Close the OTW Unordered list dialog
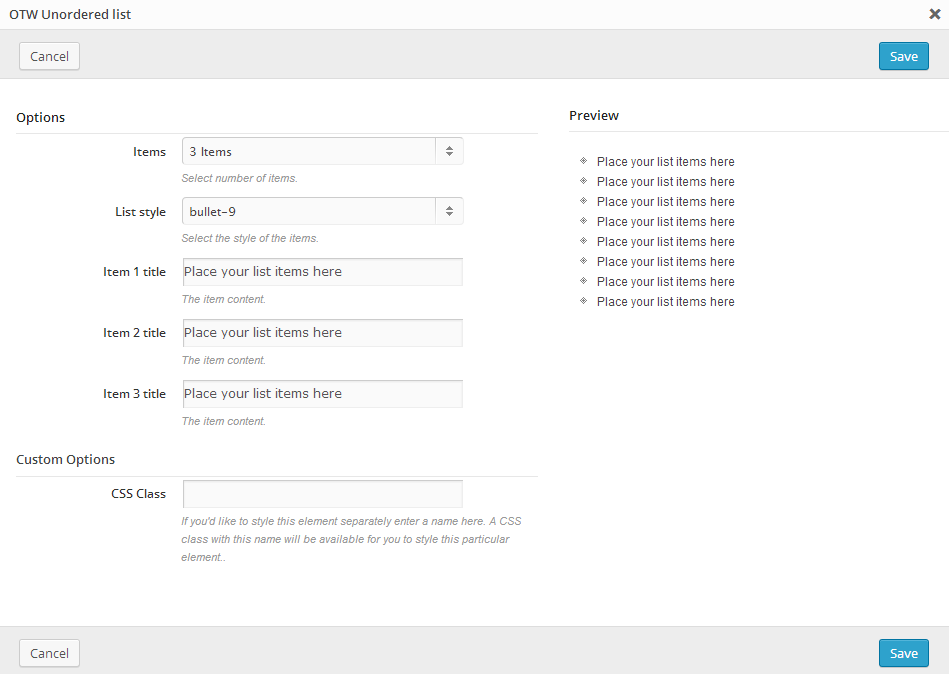949x674 pixels. [934, 14]
